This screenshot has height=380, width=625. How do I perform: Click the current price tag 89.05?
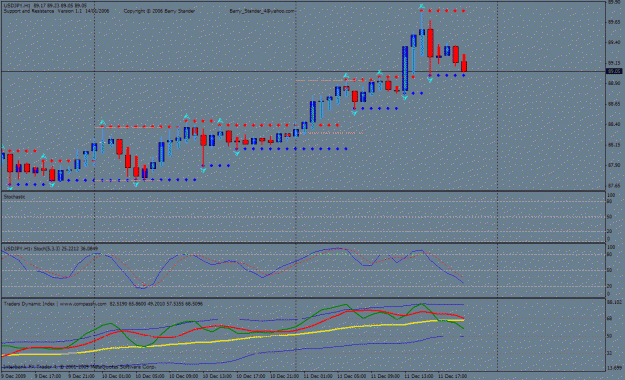614,71
